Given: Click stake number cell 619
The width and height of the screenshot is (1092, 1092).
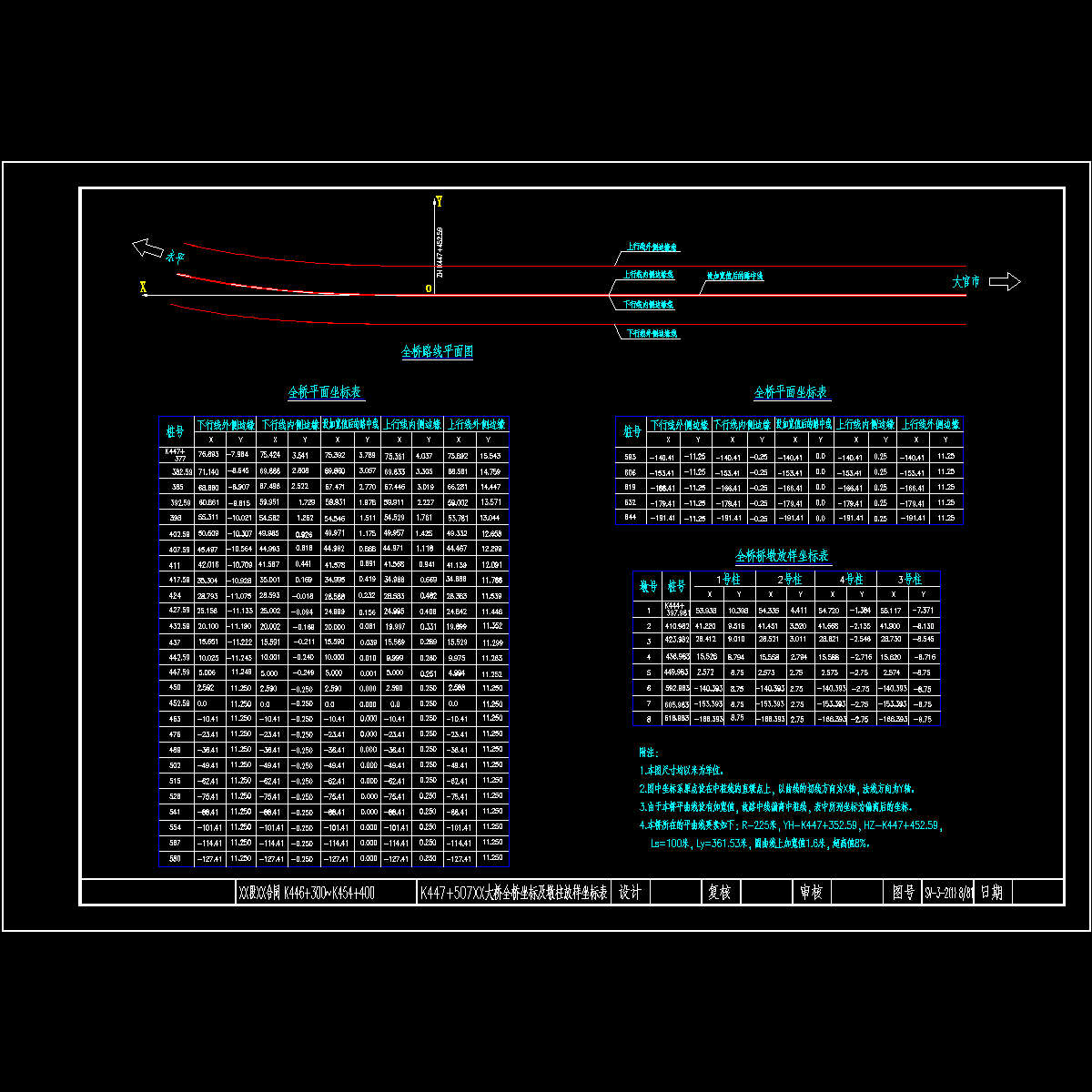Looking at the screenshot, I should click(x=631, y=487).
